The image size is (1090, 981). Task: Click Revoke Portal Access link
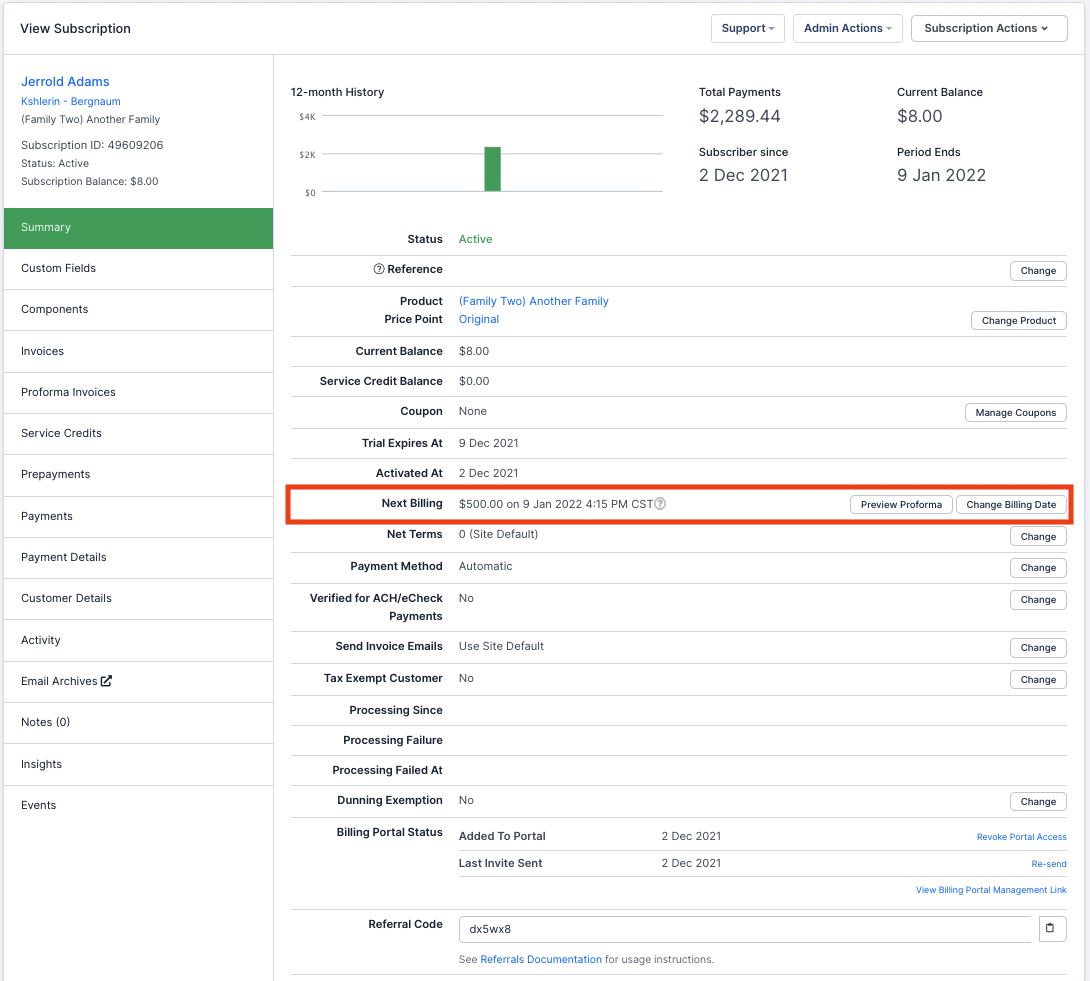[x=1021, y=837]
